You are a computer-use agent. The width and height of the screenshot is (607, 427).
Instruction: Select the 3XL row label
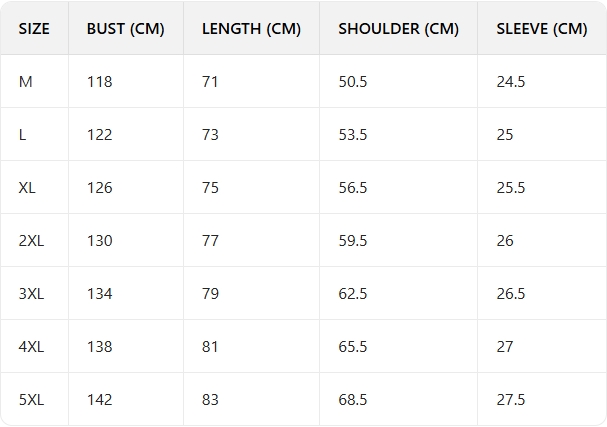pyautogui.click(x=31, y=294)
